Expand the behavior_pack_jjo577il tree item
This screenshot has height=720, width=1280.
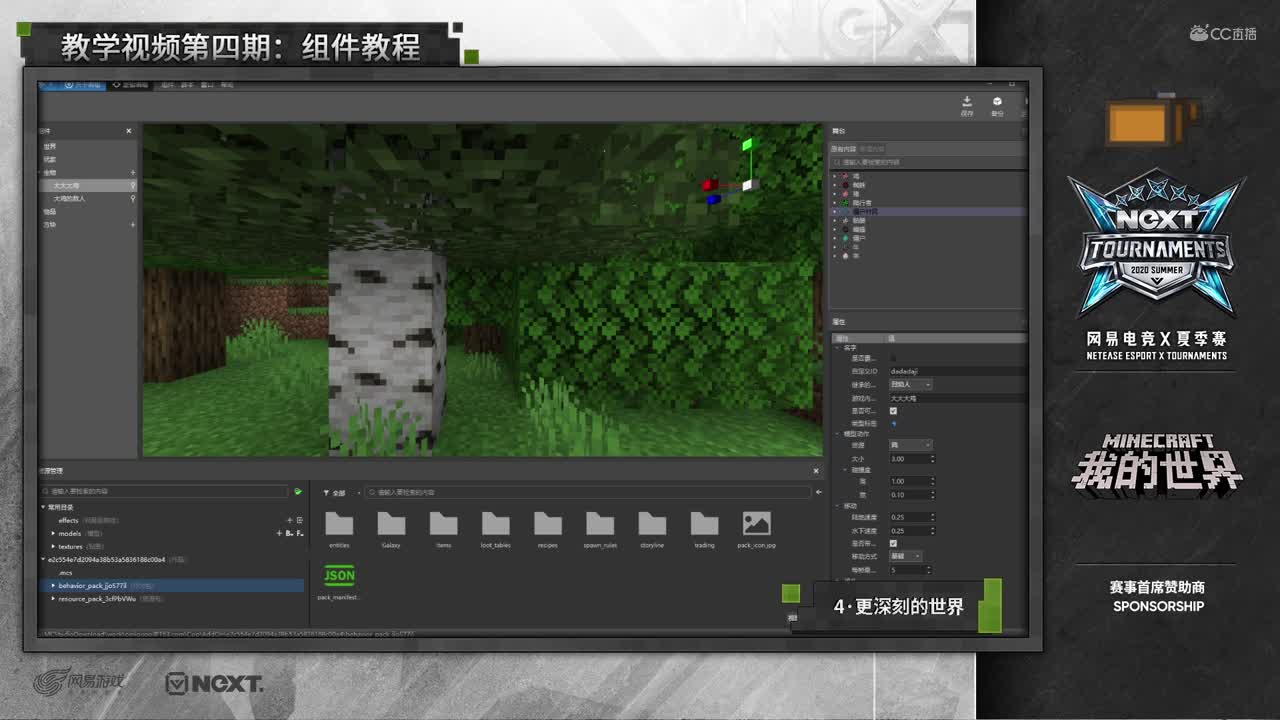click(x=54, y=586)
